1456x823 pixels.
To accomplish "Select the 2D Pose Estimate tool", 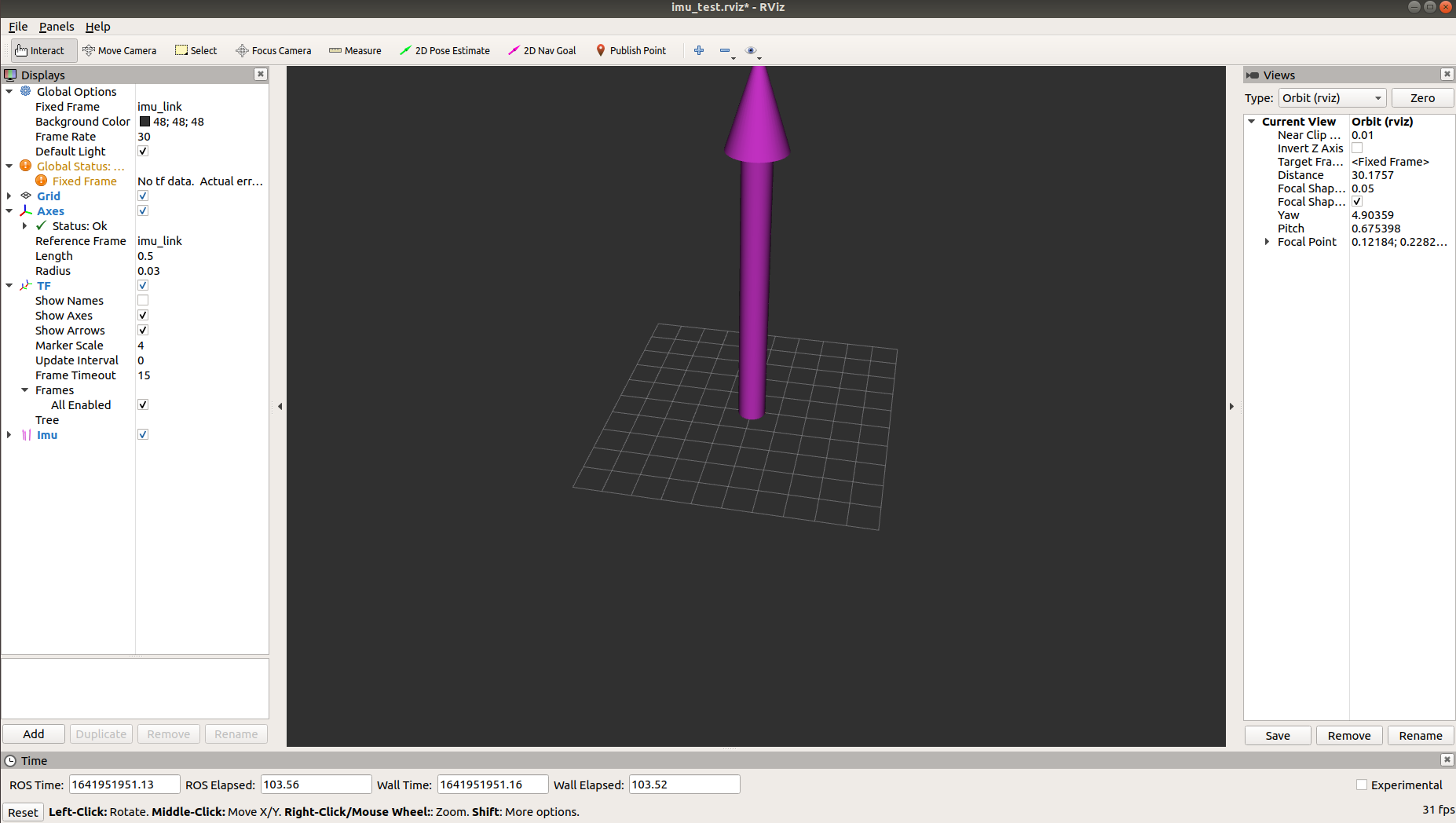I will click(444, 50).
